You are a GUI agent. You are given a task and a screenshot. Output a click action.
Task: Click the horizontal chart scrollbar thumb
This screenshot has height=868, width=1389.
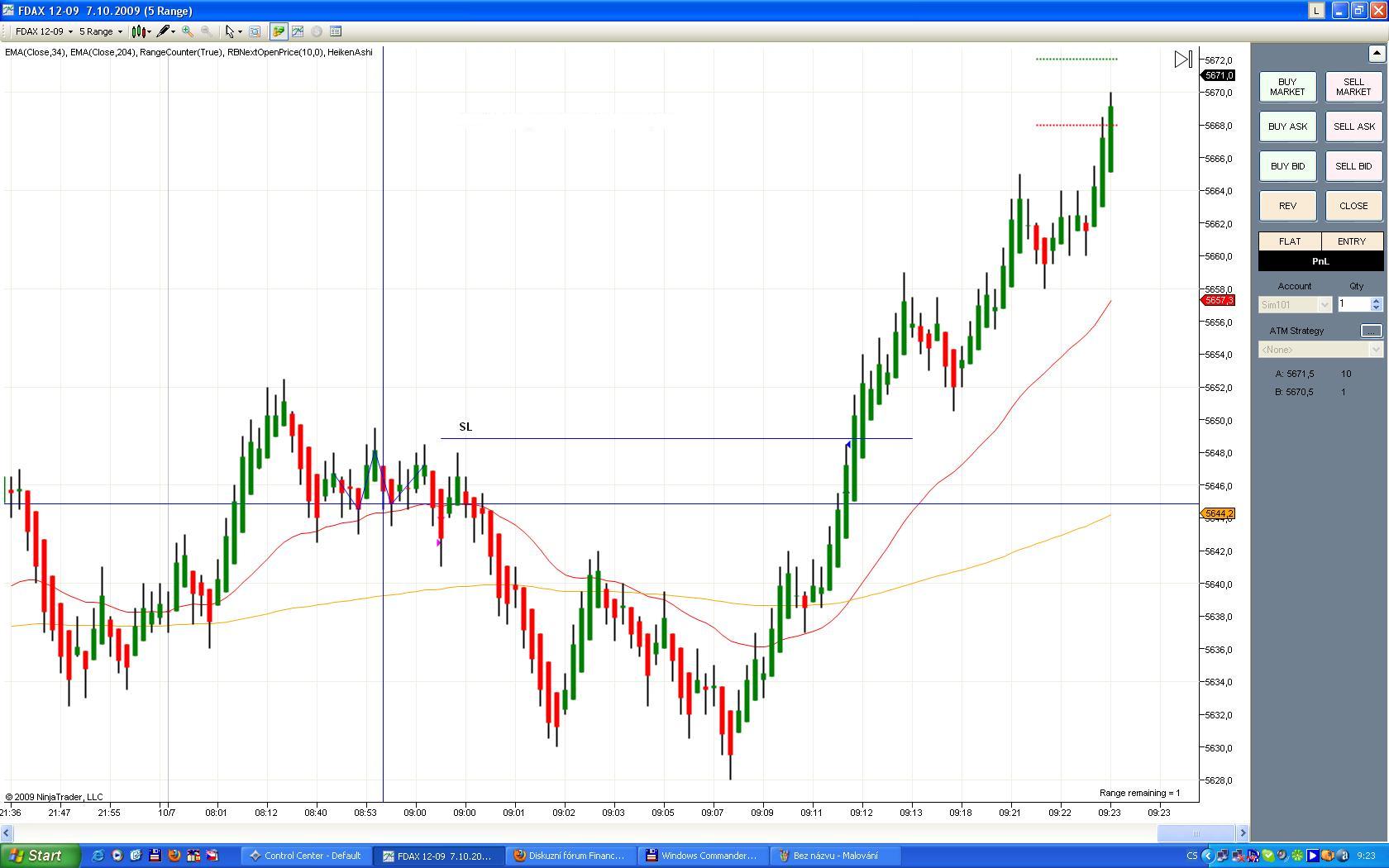pyautogui.click(x=1196, y=833)
